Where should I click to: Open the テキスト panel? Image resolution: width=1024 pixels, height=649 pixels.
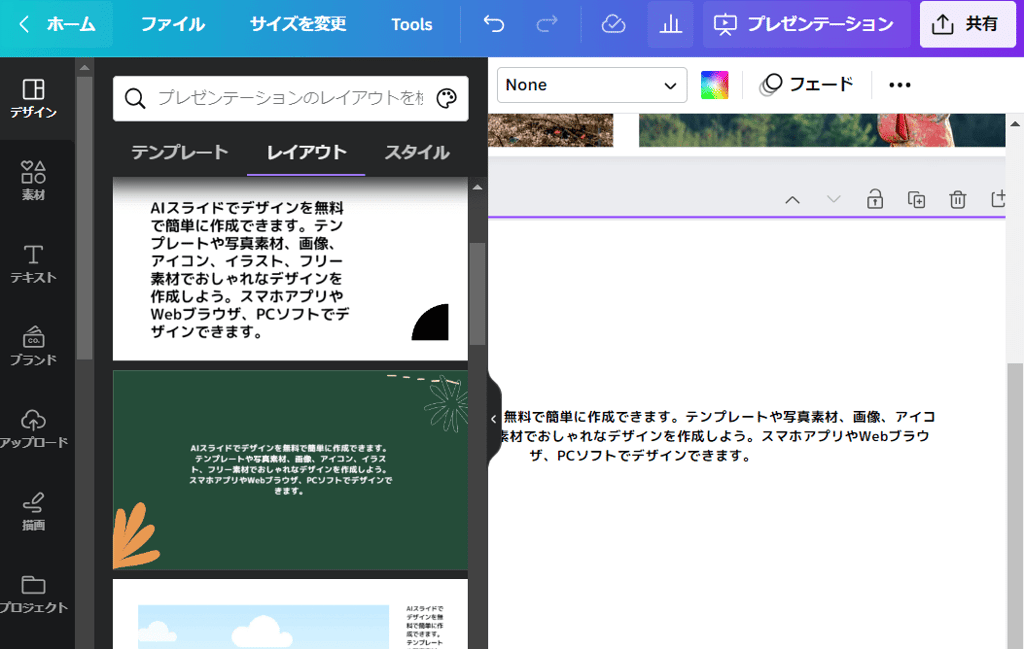33,264
